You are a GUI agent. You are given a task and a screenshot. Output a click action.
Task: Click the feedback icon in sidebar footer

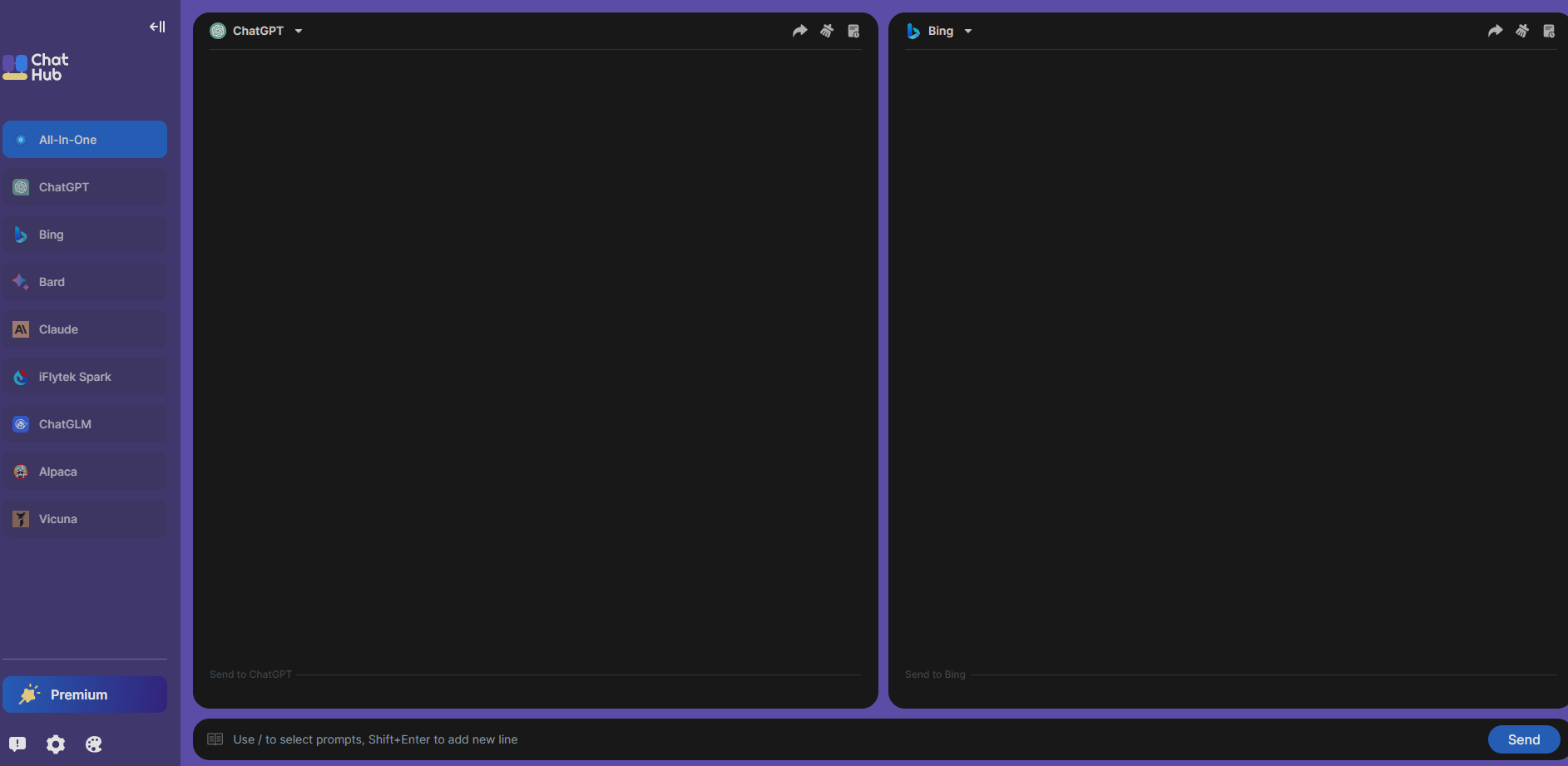coord(17,744)
